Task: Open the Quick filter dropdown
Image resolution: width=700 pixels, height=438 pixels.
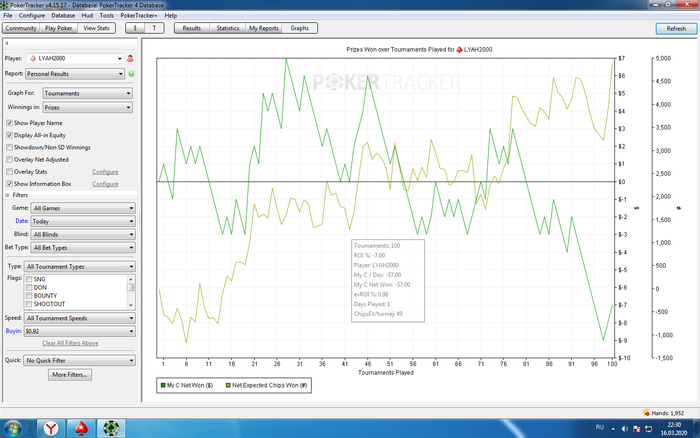Action: click(79, 360)
